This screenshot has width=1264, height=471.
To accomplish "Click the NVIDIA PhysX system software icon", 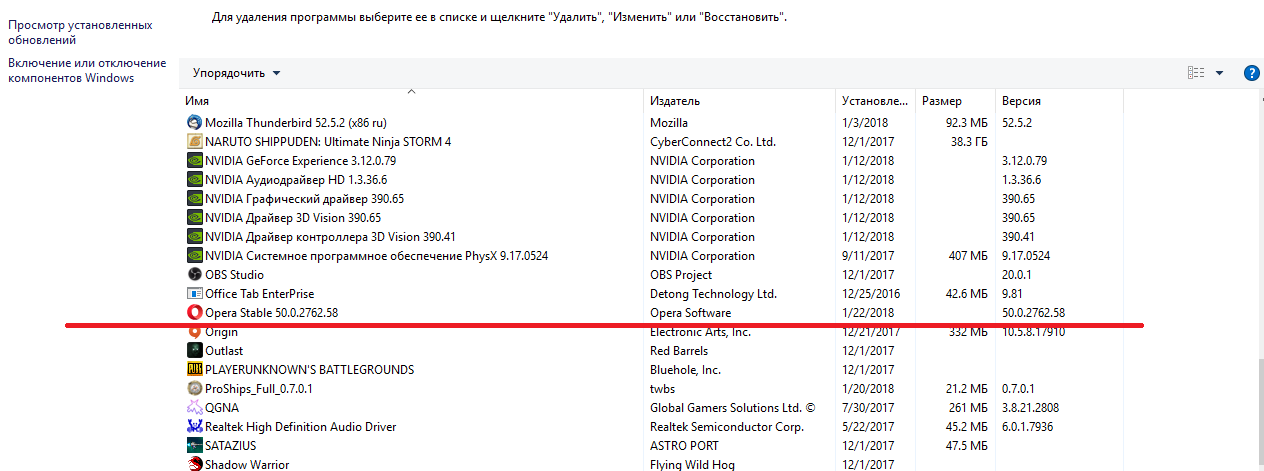I will click(195, 255).
